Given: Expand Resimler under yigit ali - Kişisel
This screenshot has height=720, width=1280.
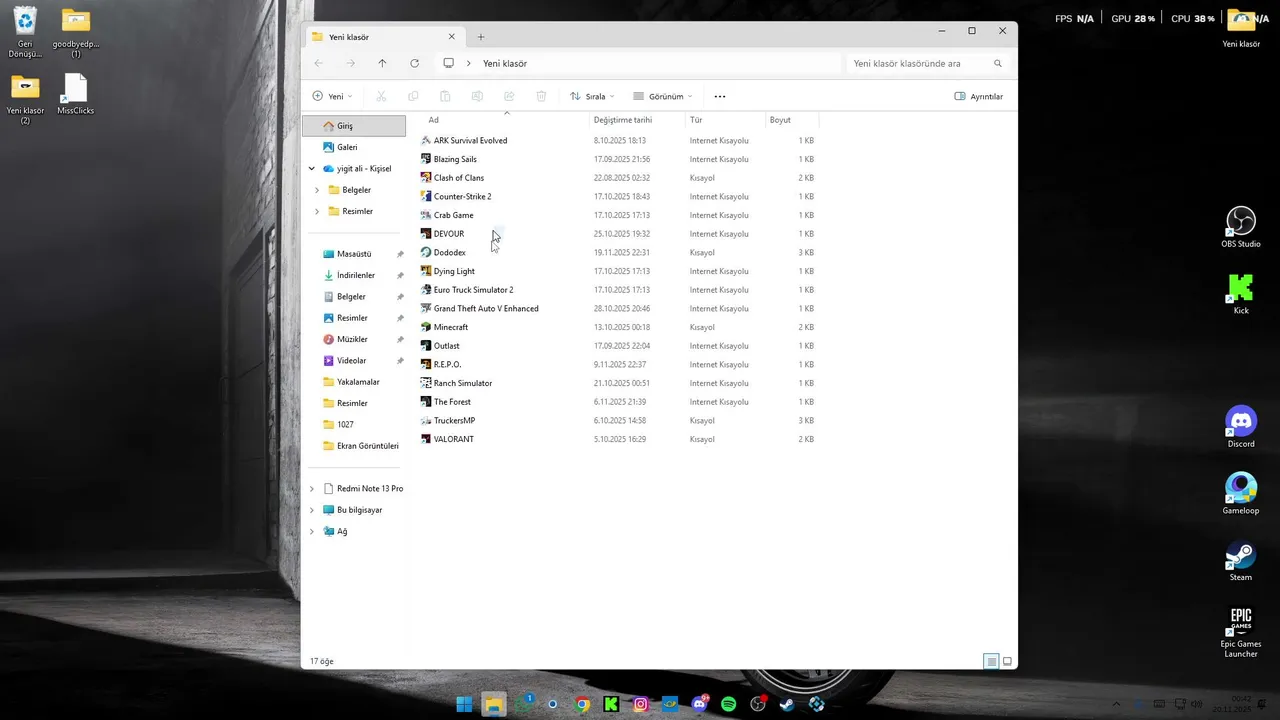Looking at the screenshot, I should (317, 211).
